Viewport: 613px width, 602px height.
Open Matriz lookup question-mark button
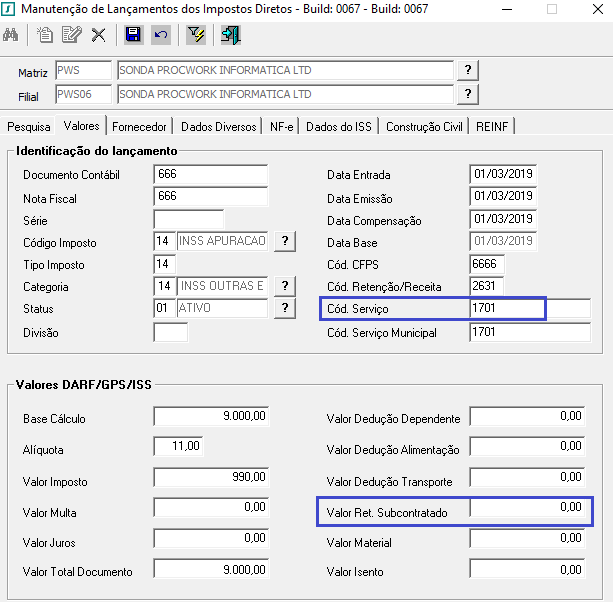[468, 70]
